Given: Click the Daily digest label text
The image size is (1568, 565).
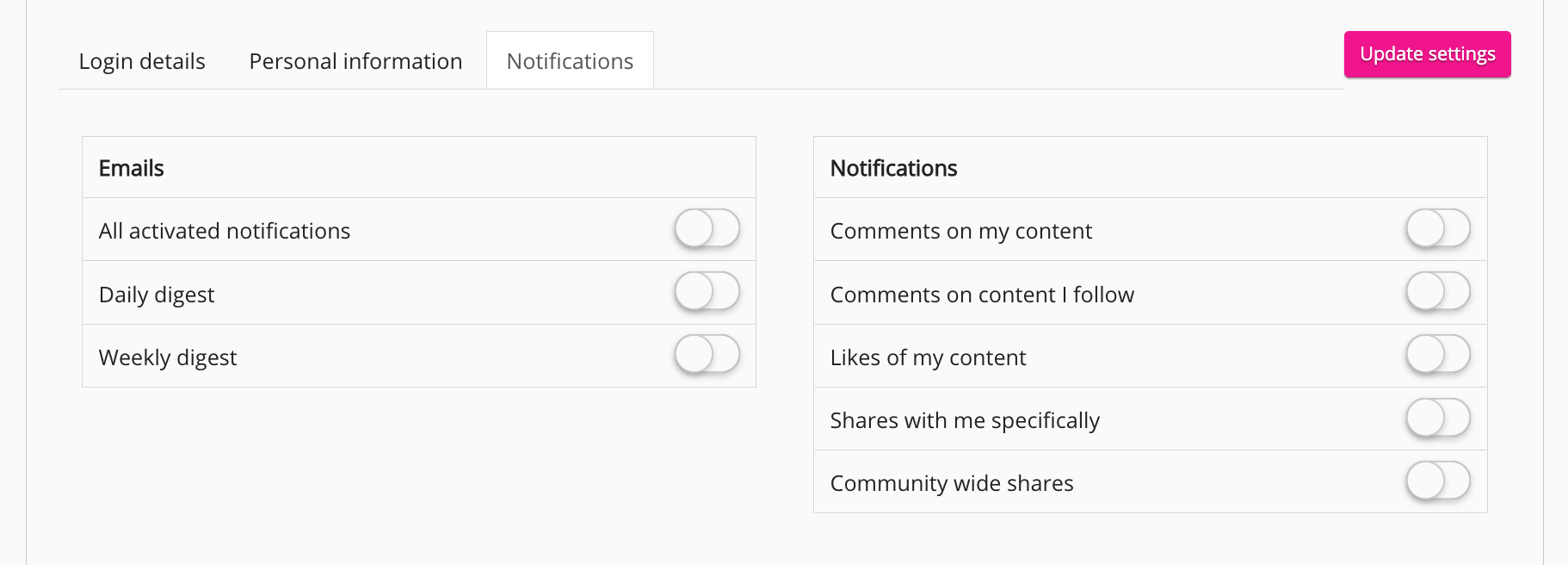Looking at the screenshot, I should [157, 295].
